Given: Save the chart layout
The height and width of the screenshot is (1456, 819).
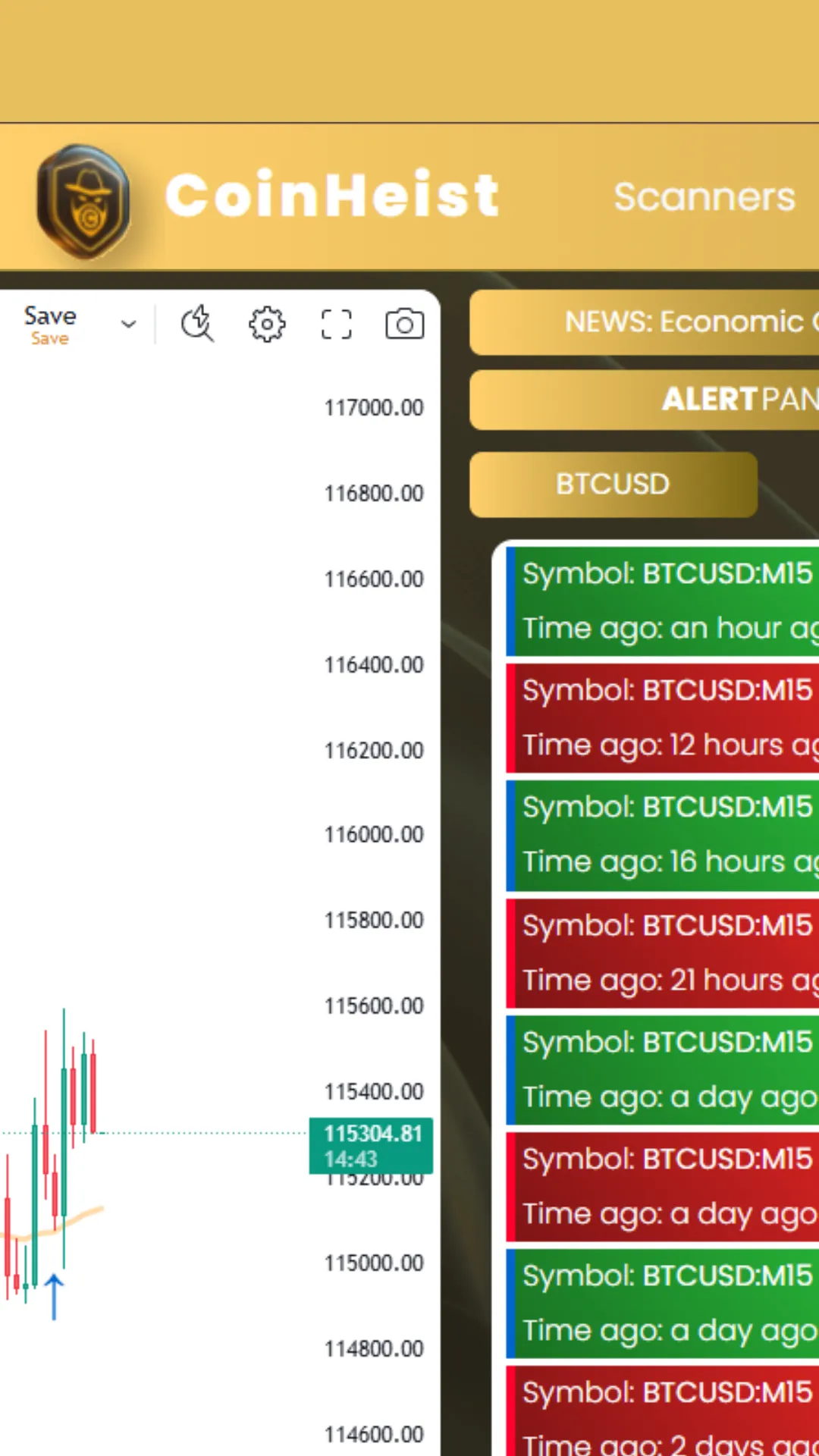Looking at the screenshot, I should click(50, 325).
